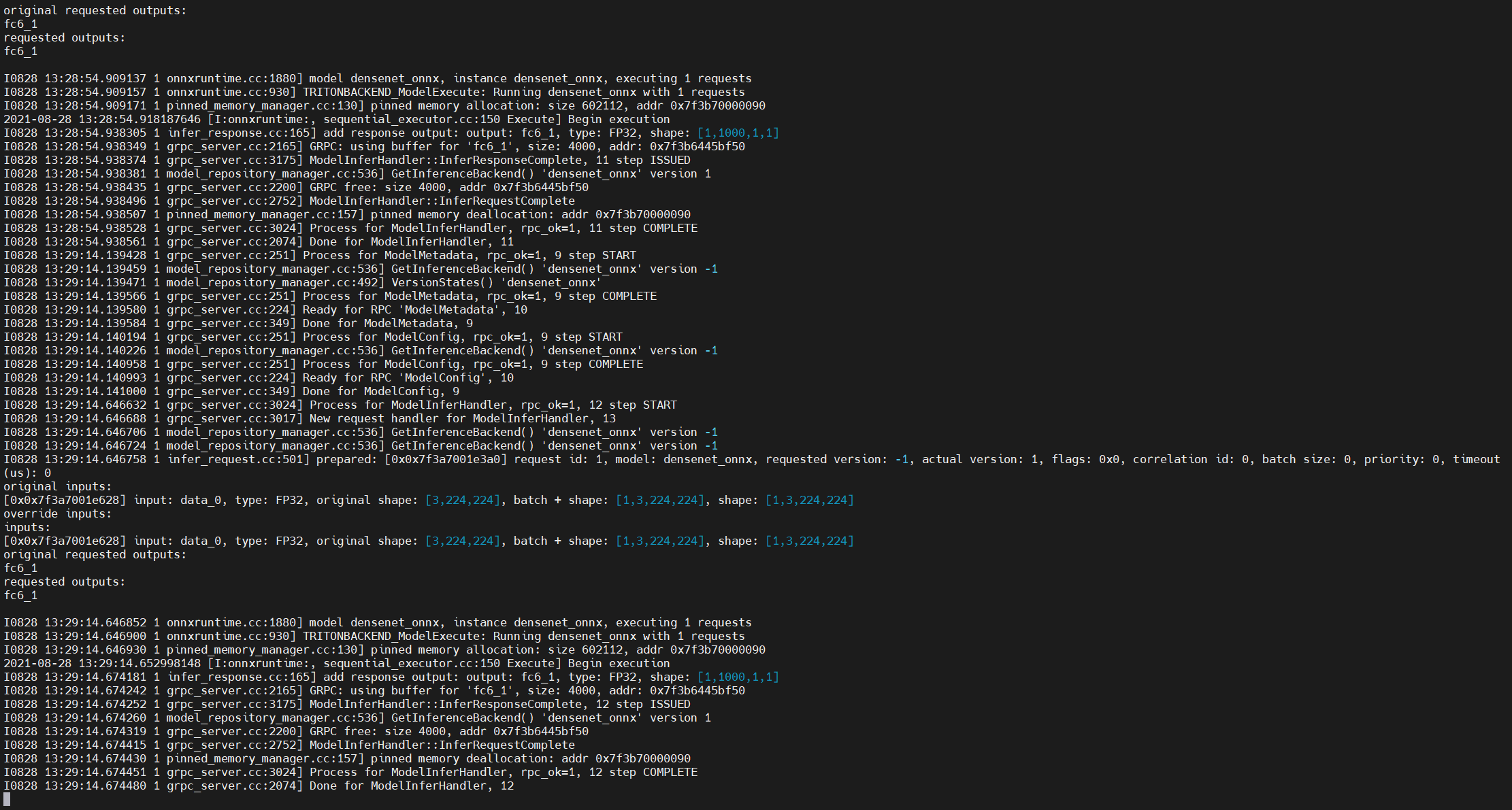Click the '11 step COMPLETE' log text
This screenshot has height=810, width=1512.
pyautogui.click(x=643, y=229)
